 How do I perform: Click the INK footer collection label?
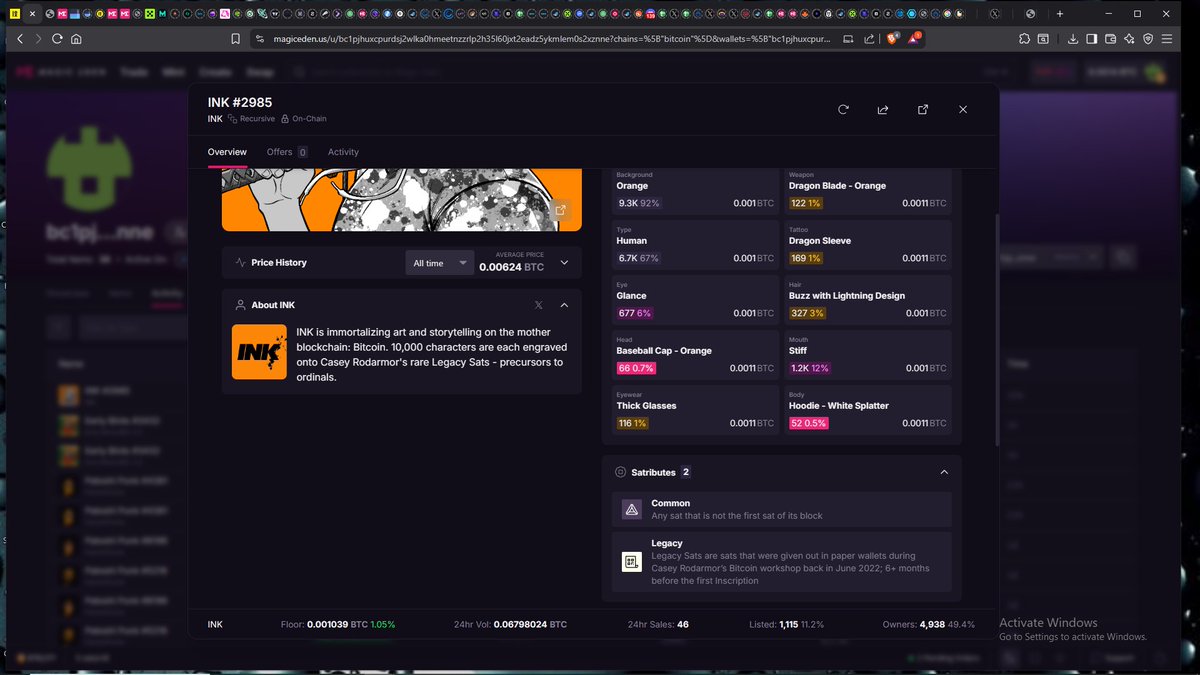coord(215,624)
